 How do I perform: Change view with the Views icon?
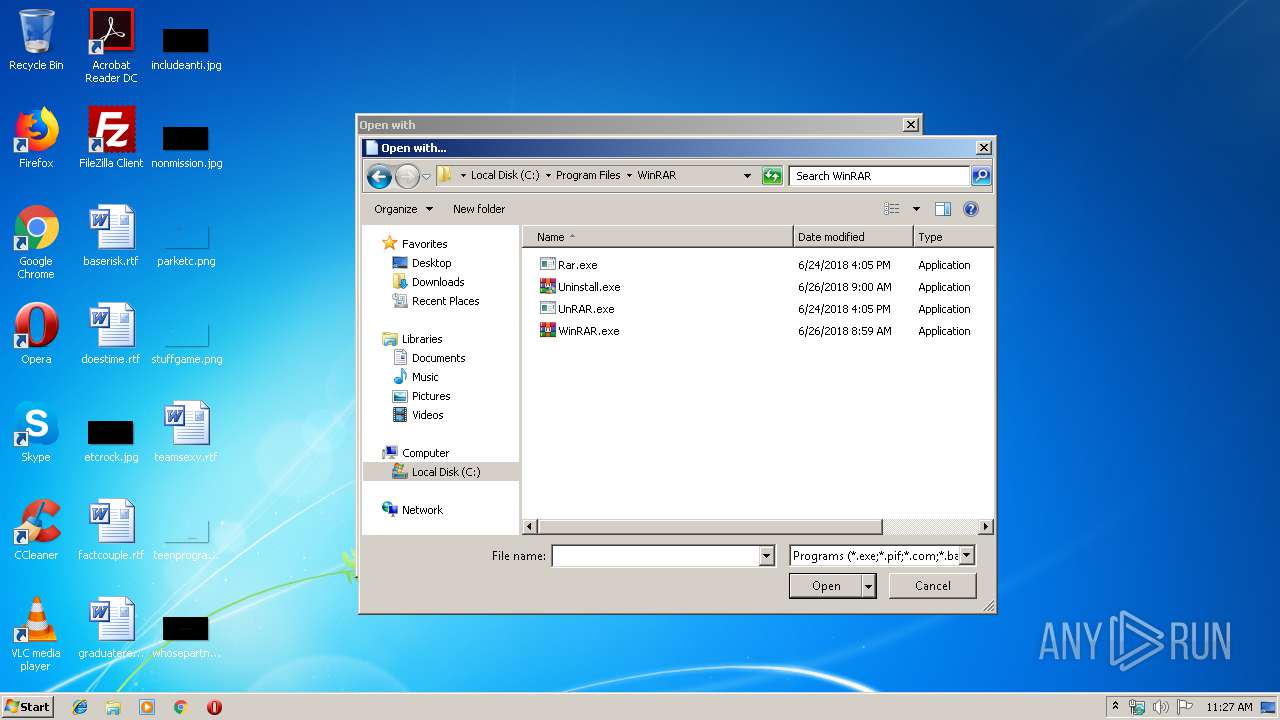(892, 209)
